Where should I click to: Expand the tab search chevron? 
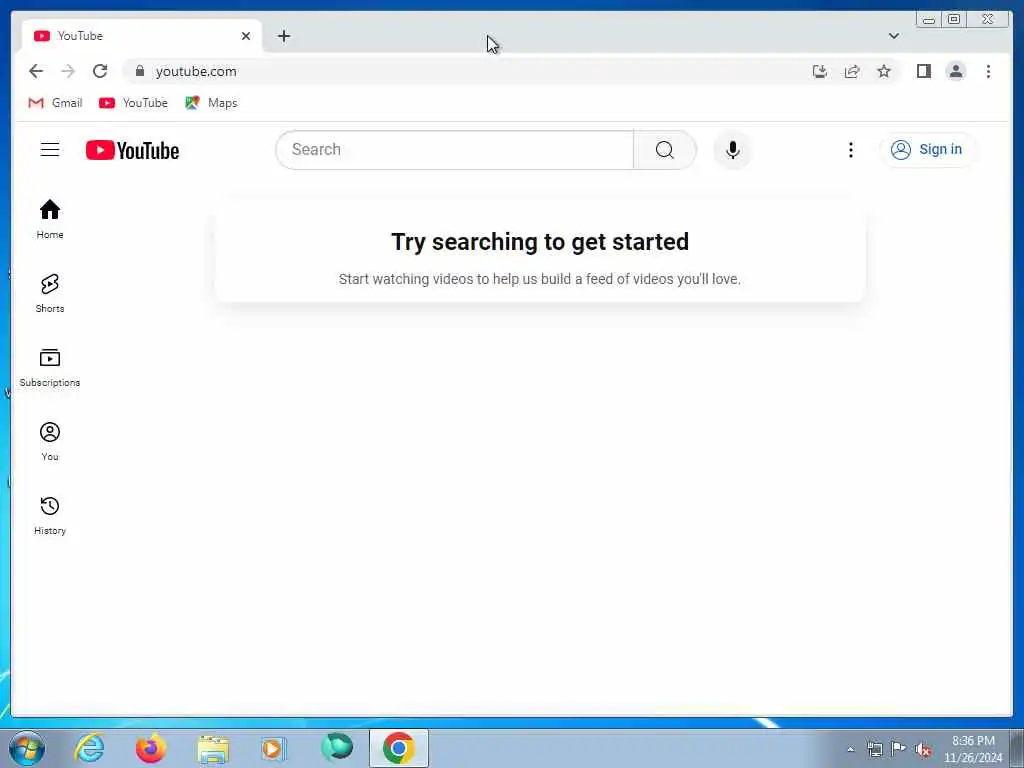pos(893,36)
